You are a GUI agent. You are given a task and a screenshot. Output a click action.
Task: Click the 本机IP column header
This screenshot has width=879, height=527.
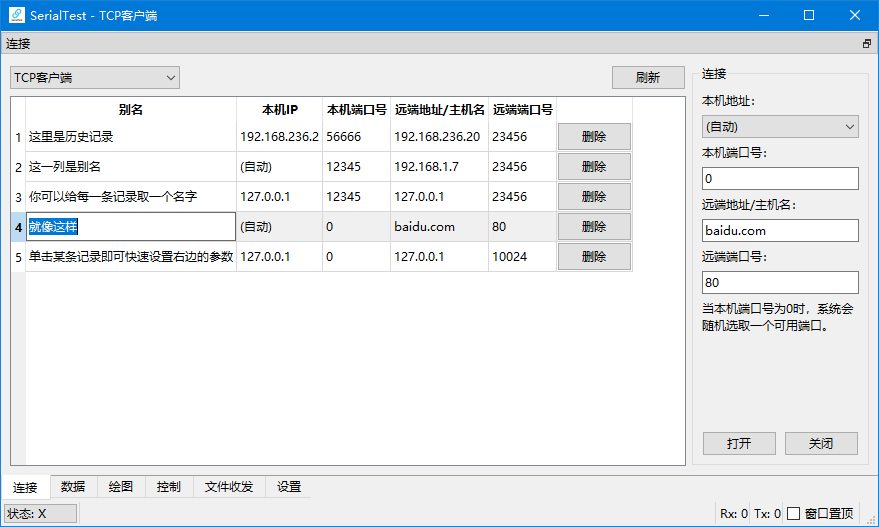tap(279, 109)
